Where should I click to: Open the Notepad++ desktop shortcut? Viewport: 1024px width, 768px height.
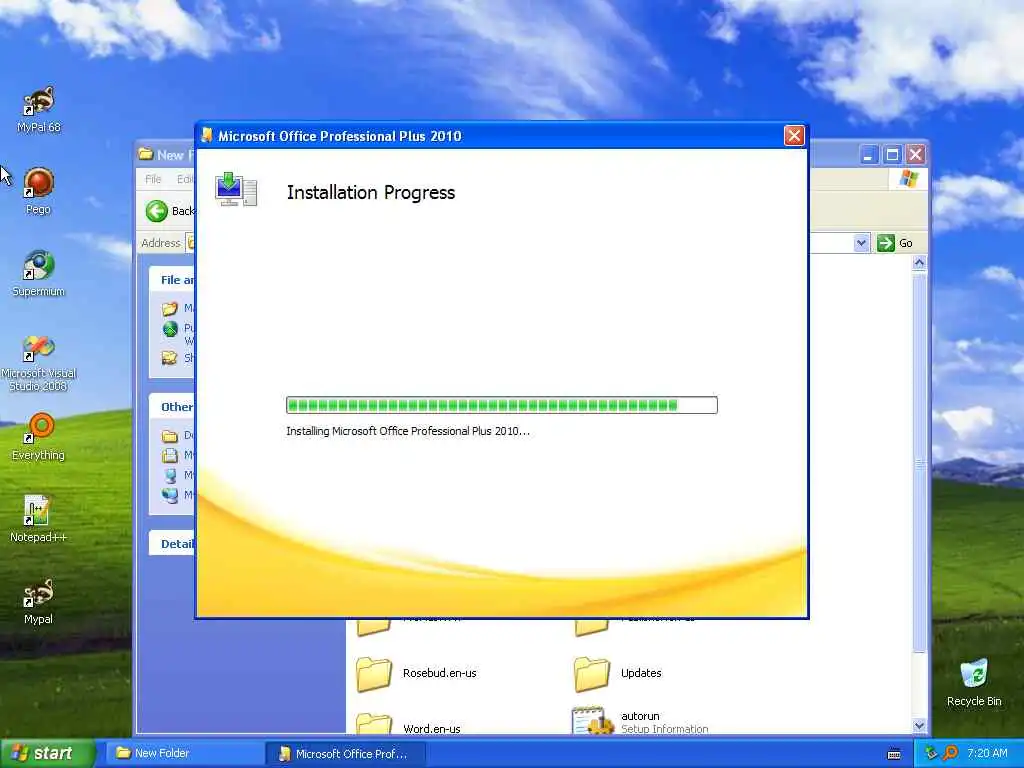tap(39, 519)
